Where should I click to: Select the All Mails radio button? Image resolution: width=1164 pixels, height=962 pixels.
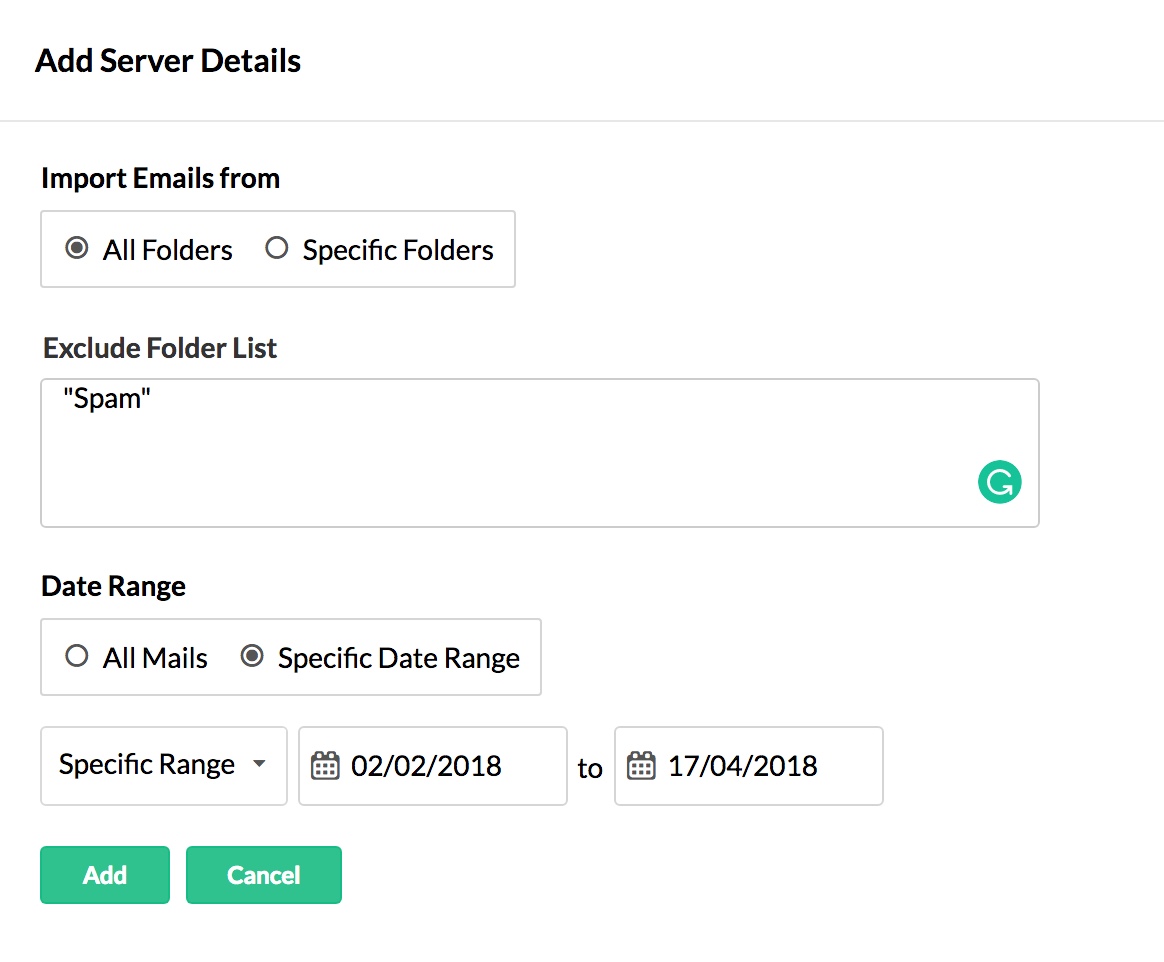77,657
